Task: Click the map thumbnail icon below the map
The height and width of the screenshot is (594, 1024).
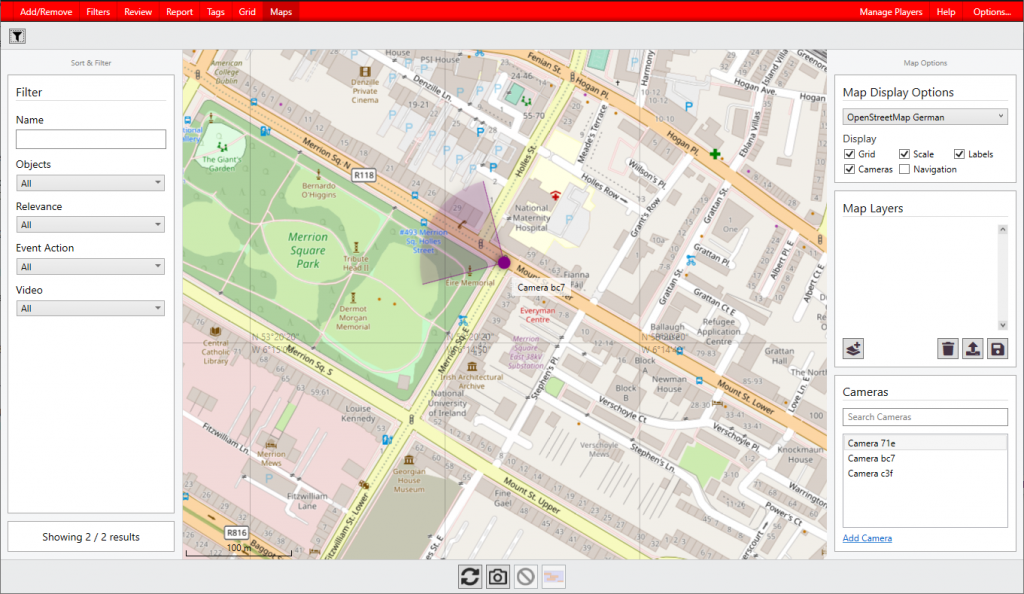Action: (554, 576)
